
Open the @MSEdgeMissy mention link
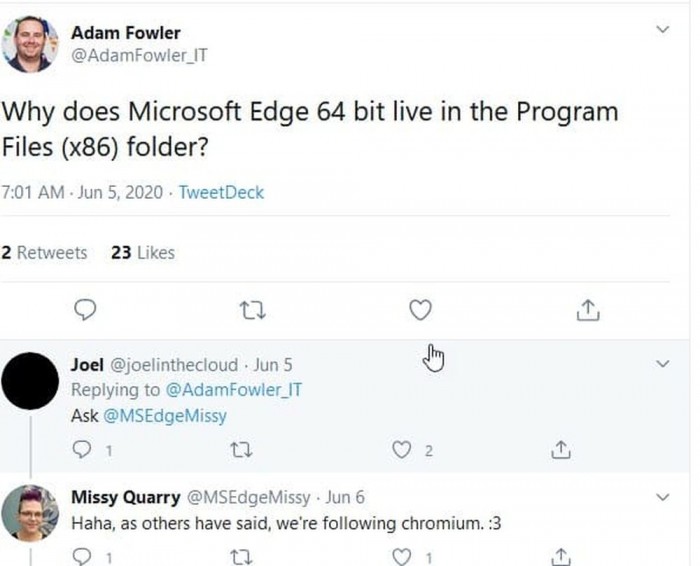coord(165,415)
